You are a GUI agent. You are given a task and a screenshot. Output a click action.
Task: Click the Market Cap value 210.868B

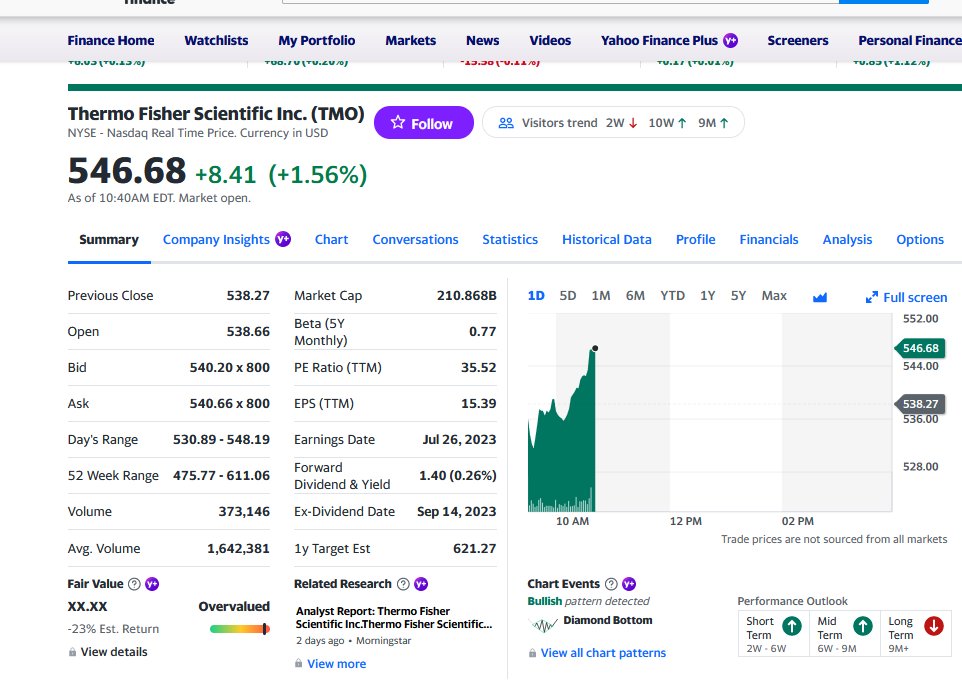coord(466,295)
